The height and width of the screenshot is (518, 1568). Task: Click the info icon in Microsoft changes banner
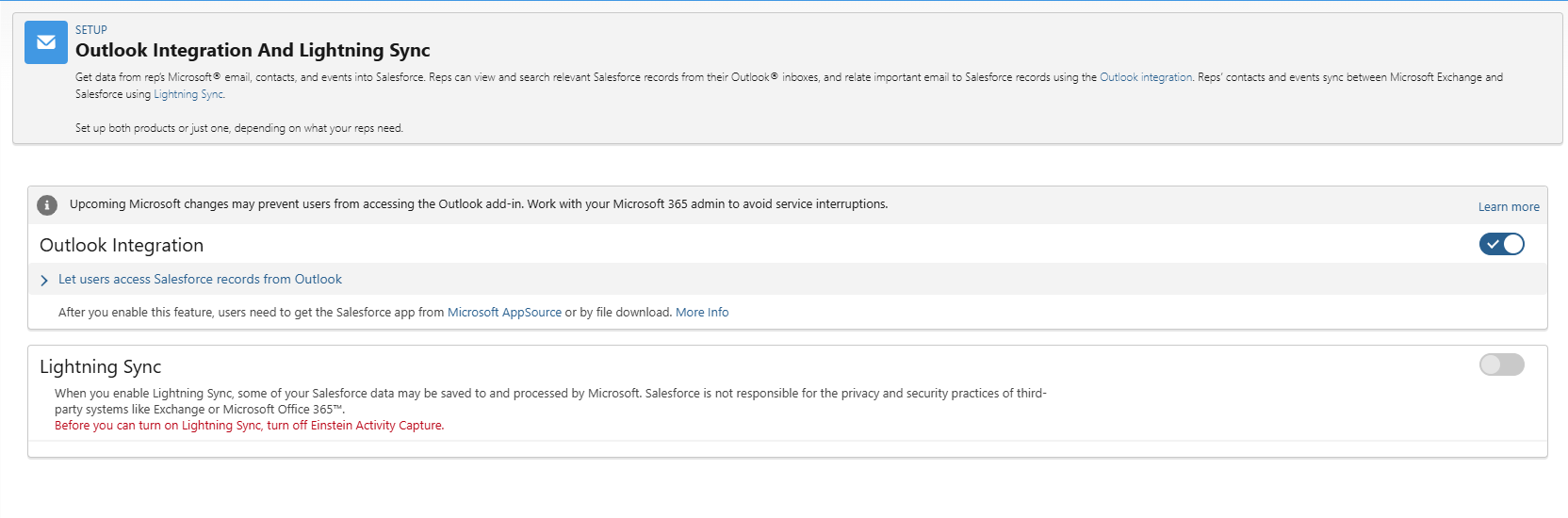click(x=47, y=204)
